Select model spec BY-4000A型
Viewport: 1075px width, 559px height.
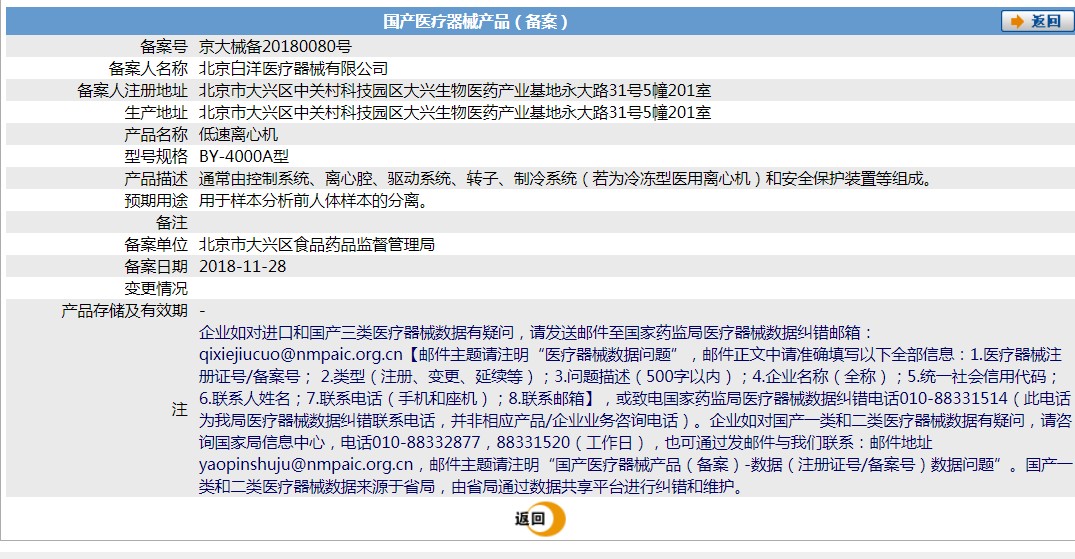pyautogui.click(x=244, y=156)
